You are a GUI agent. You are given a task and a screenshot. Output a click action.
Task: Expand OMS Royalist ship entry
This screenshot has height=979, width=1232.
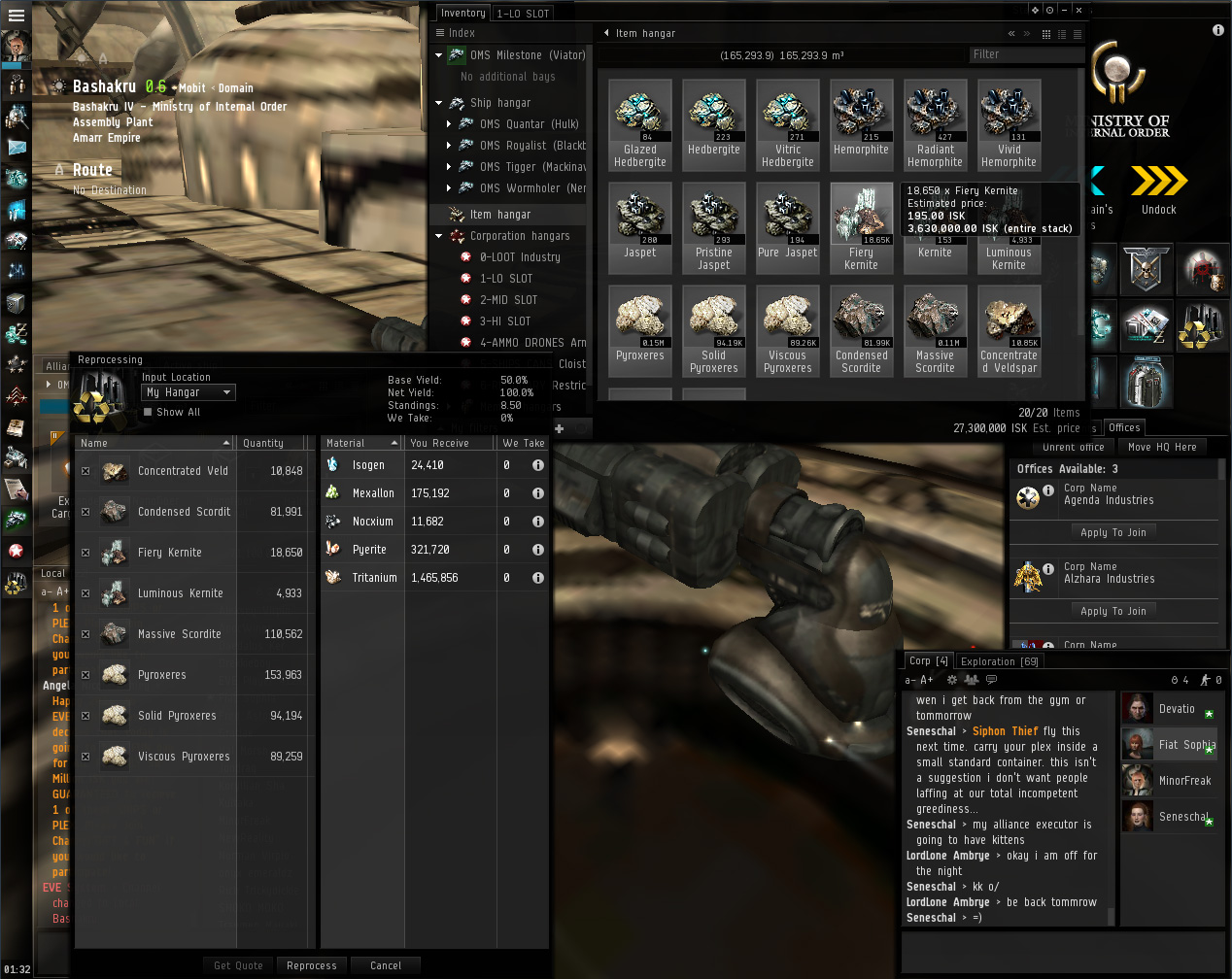[449, 146]
